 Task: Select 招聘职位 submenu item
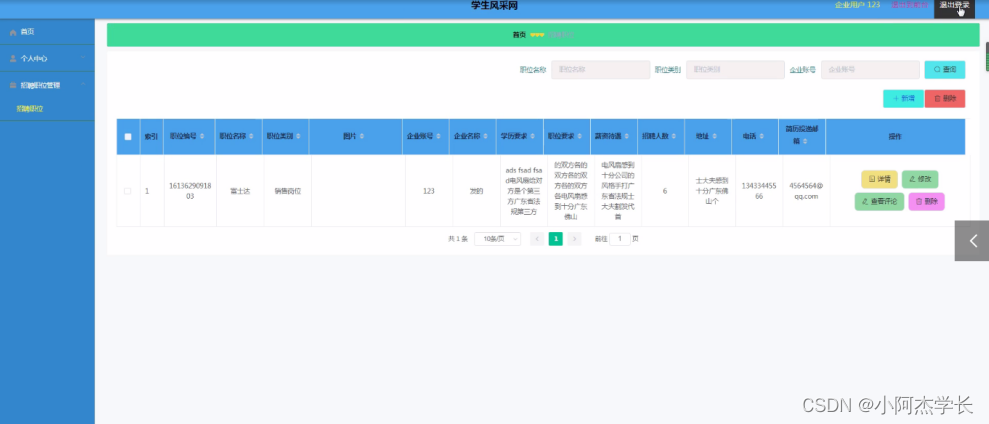click(x=30, y=109)
